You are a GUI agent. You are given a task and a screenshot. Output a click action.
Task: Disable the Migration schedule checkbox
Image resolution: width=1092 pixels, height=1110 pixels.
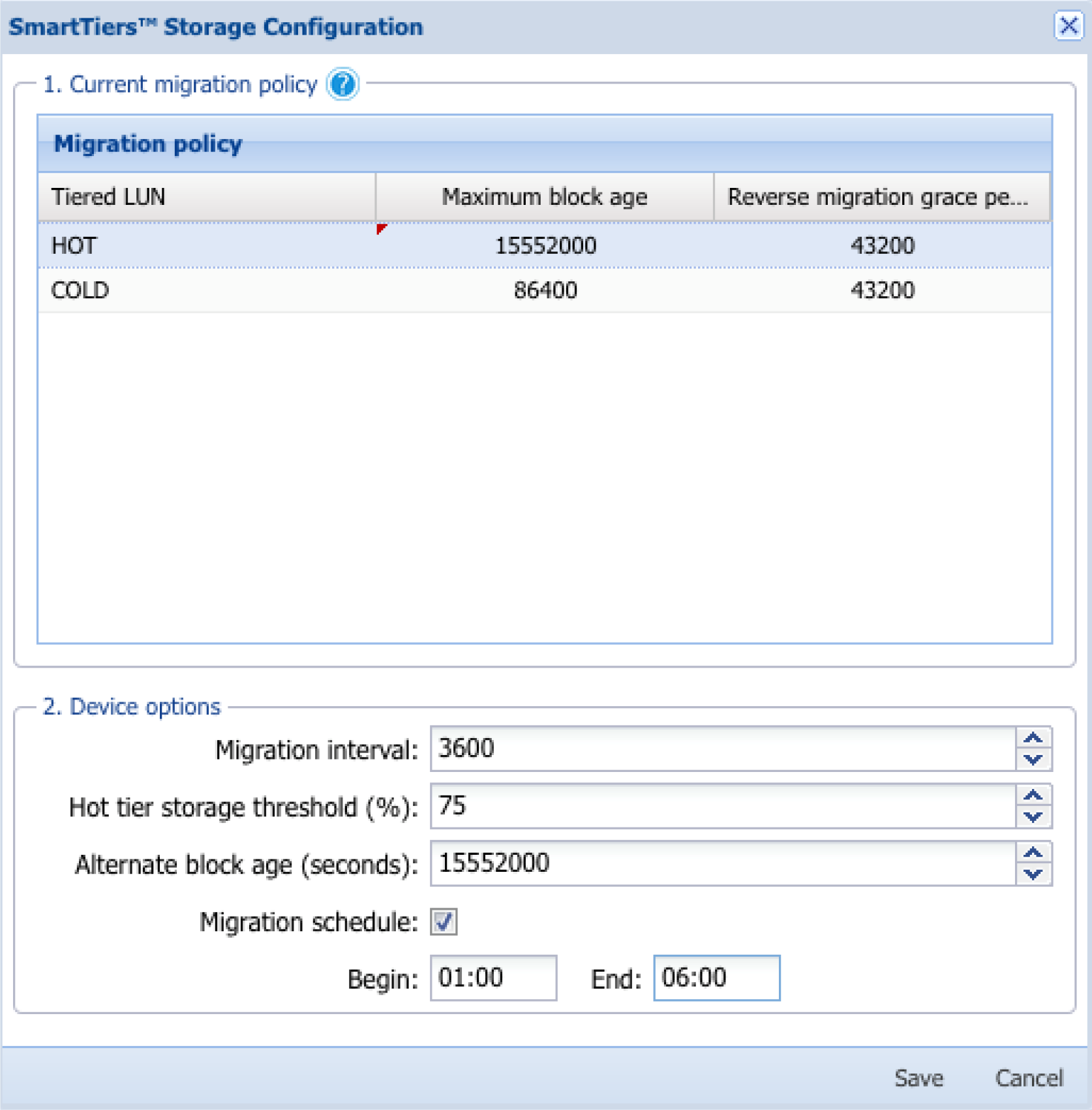click(444, 921)
